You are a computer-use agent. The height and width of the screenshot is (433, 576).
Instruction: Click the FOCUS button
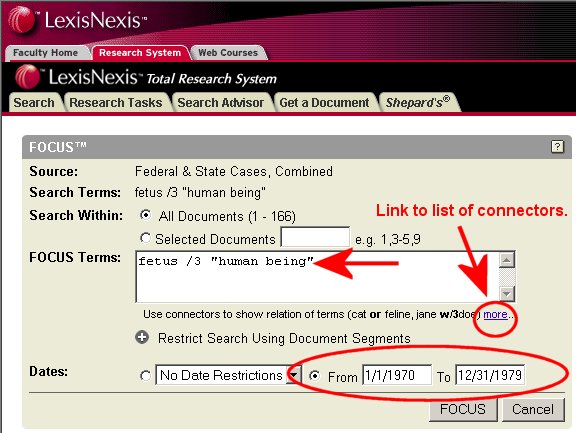(x=463, y=409)
